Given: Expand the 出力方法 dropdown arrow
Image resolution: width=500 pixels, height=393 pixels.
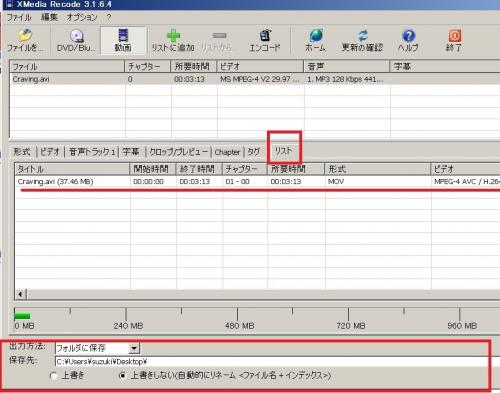Looking at the screenshot, I should (134, 348).
